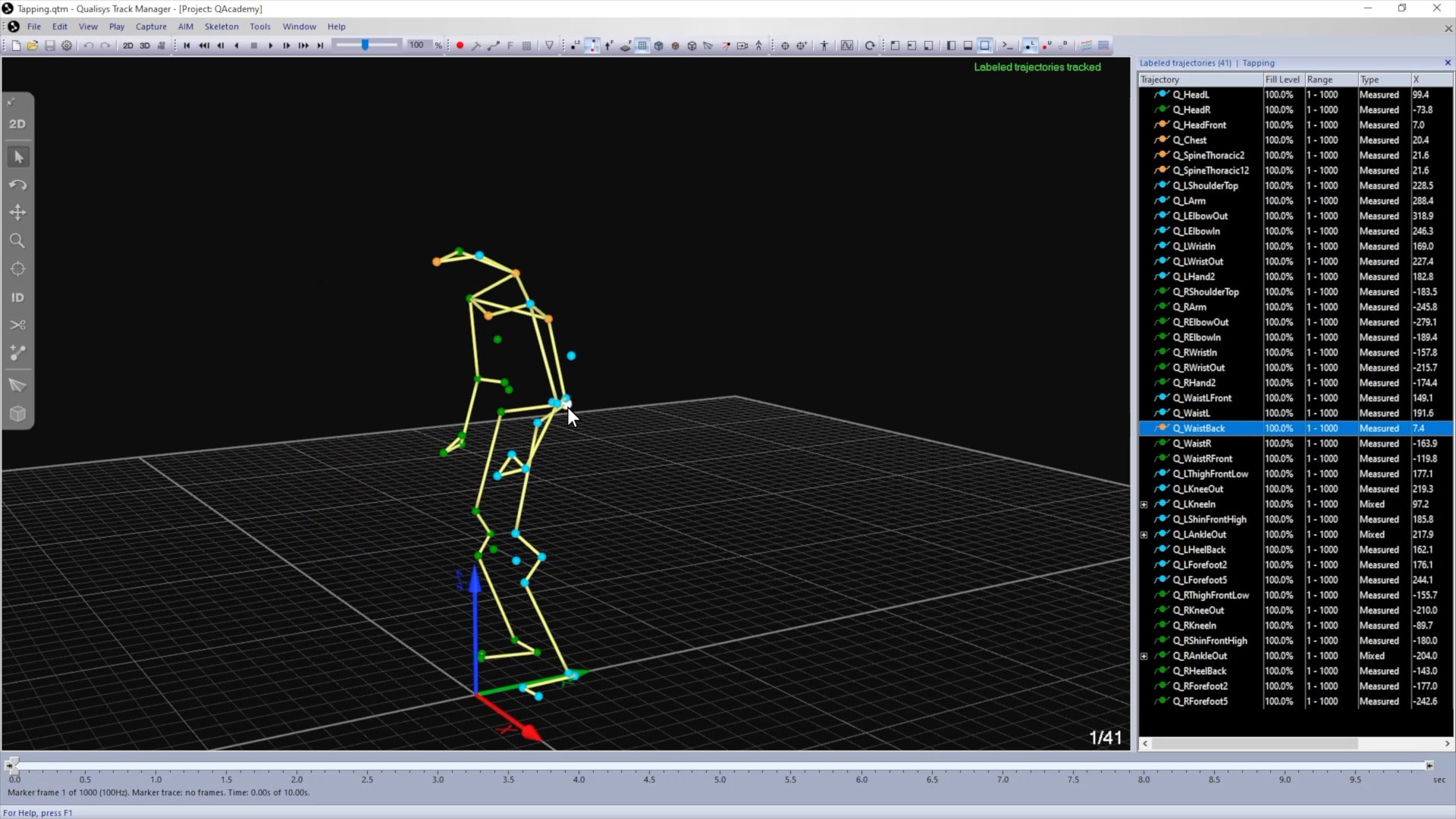Sort by Trajectory column header
1456x819 pixels.
tap(1200, 80)
